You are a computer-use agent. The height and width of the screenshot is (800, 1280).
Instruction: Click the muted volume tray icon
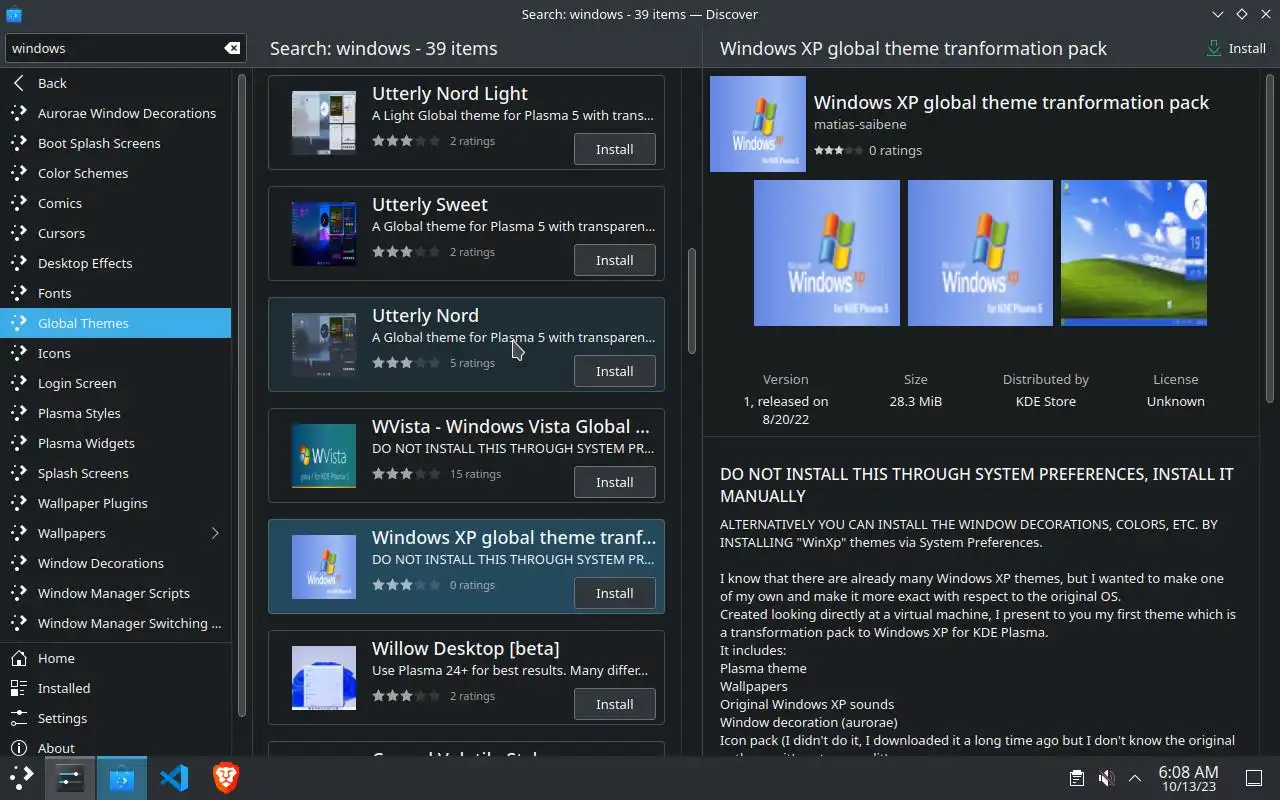[x=1106, y=778]
